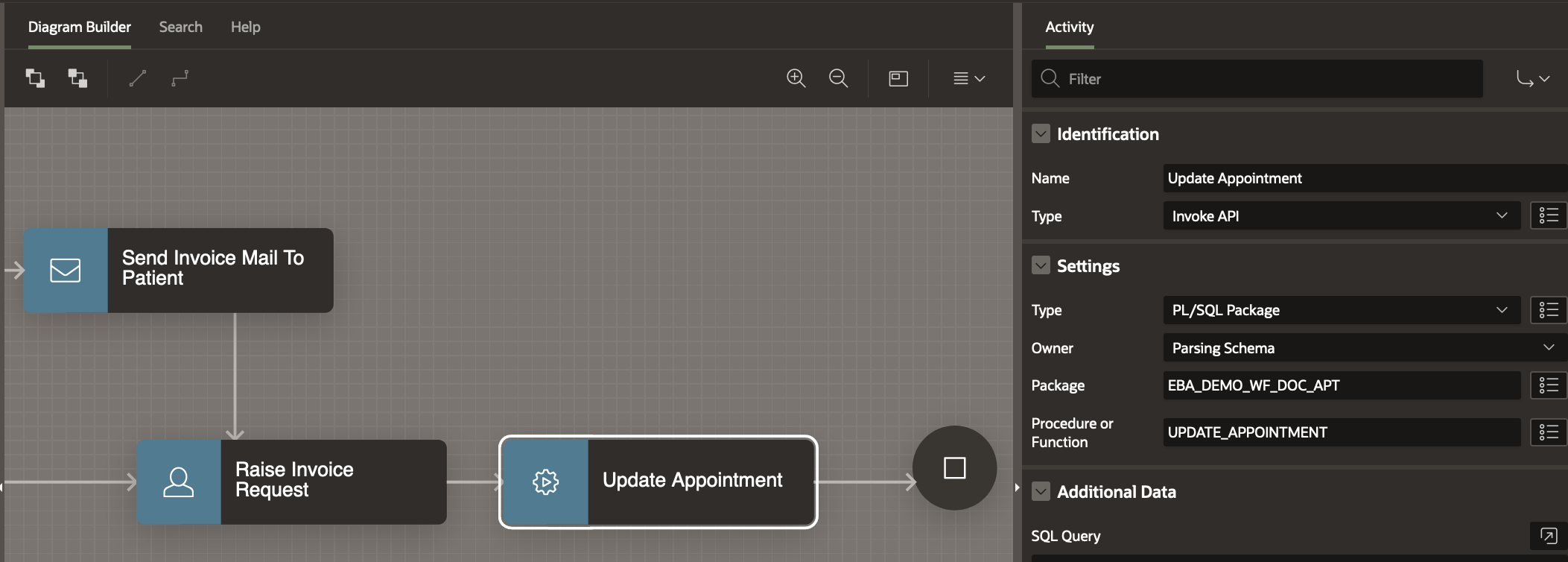This screenshot has width=1568, height=562.
Task: Select the Activity tab in property panel
Action: (x=1070, y=27)
